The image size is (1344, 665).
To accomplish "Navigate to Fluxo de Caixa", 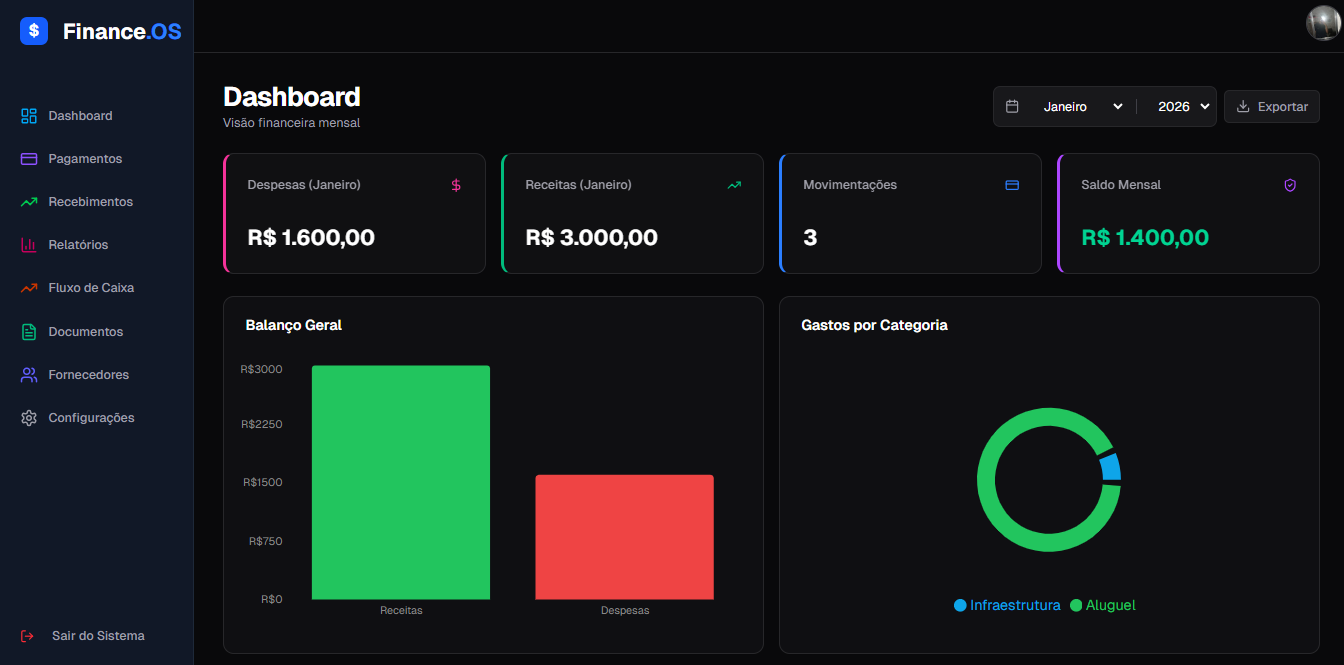I will [x=91, y=288].
